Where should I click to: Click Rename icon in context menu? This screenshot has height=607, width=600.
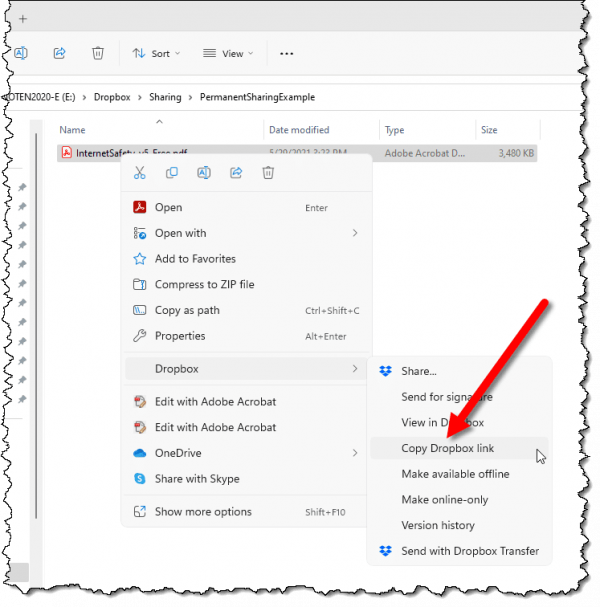tap(204, 173)
